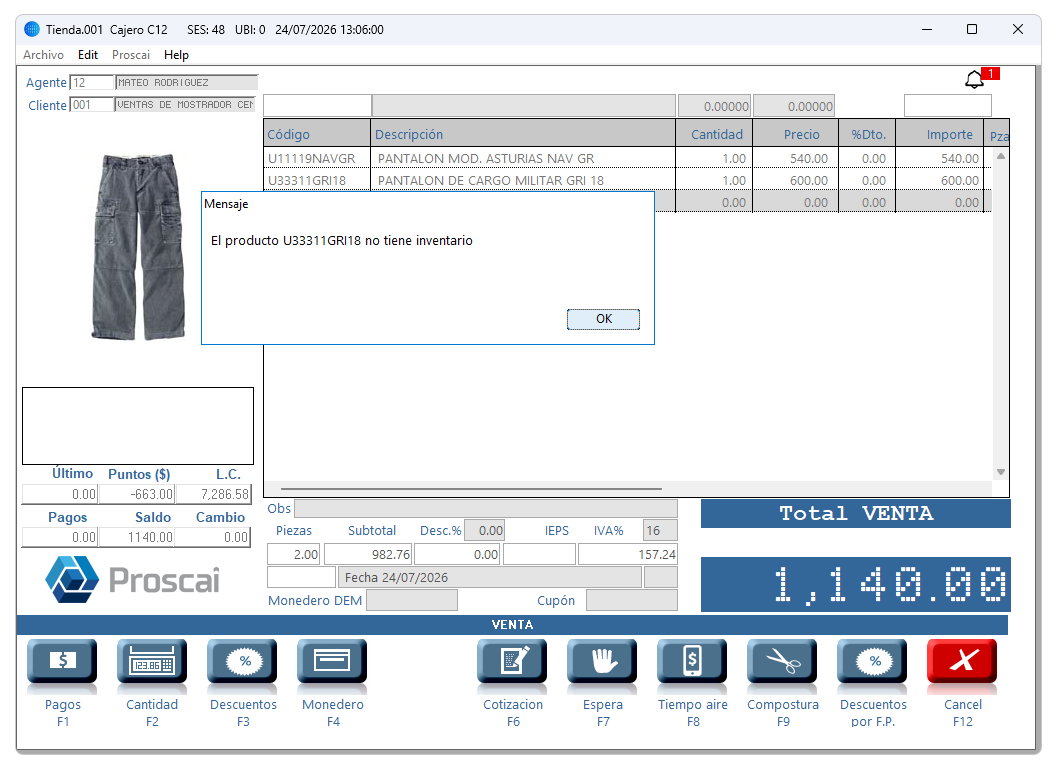Dismiss the message with OK
The width and height of the screenshot is (1058, 768).
pyautogui.click(x=603, y=319)
